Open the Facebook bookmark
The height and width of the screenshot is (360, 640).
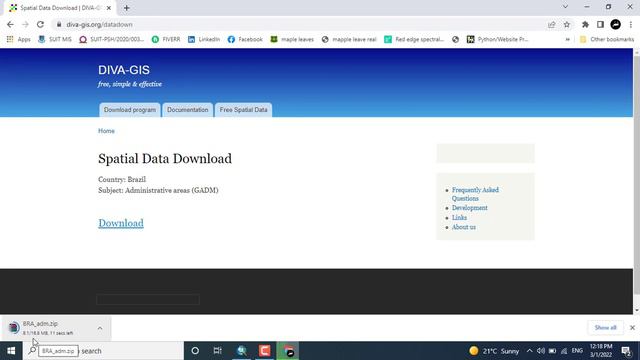click(x=245, y=39)
